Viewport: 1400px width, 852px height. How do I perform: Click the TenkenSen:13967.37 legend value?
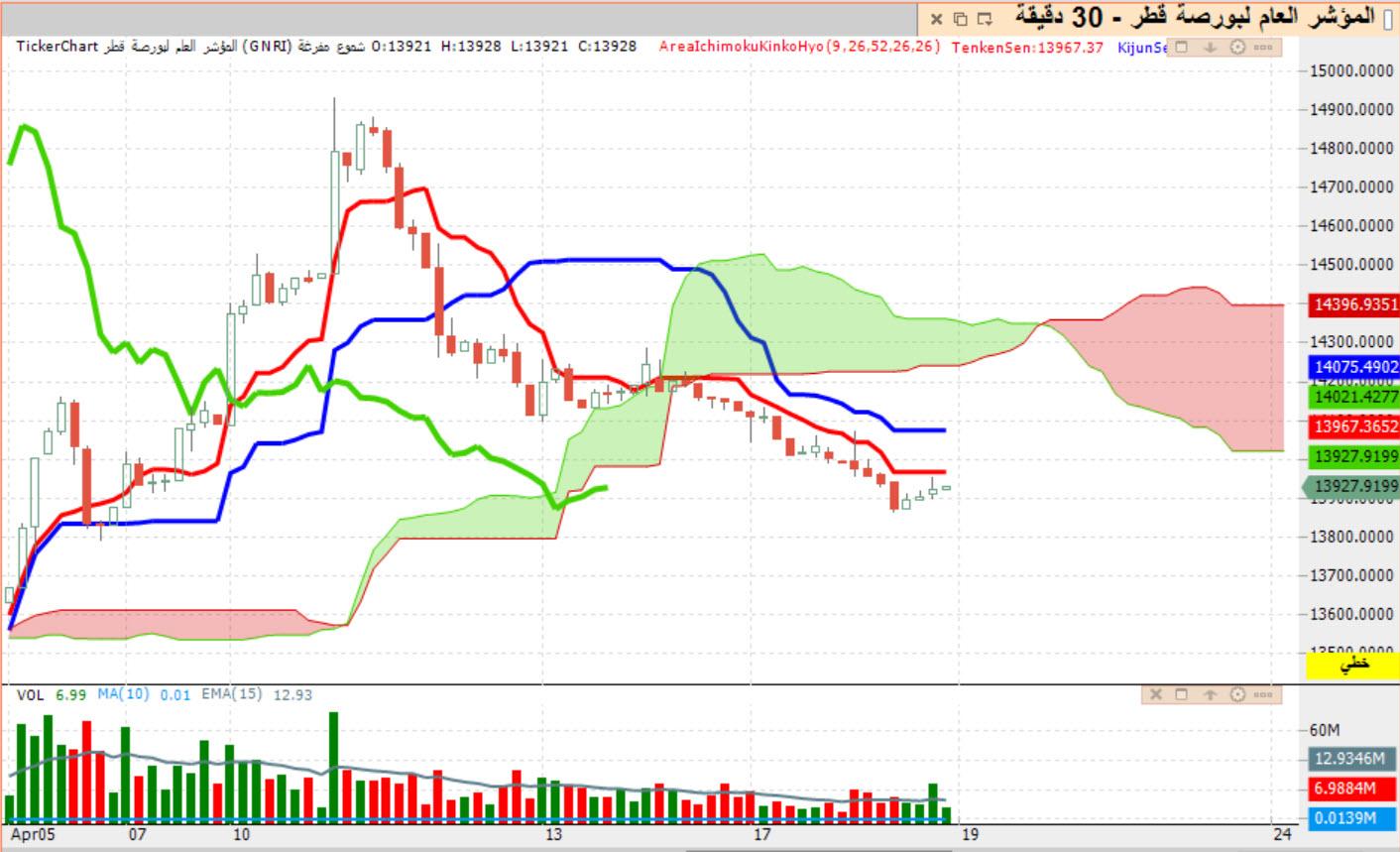coord(1027,47)
